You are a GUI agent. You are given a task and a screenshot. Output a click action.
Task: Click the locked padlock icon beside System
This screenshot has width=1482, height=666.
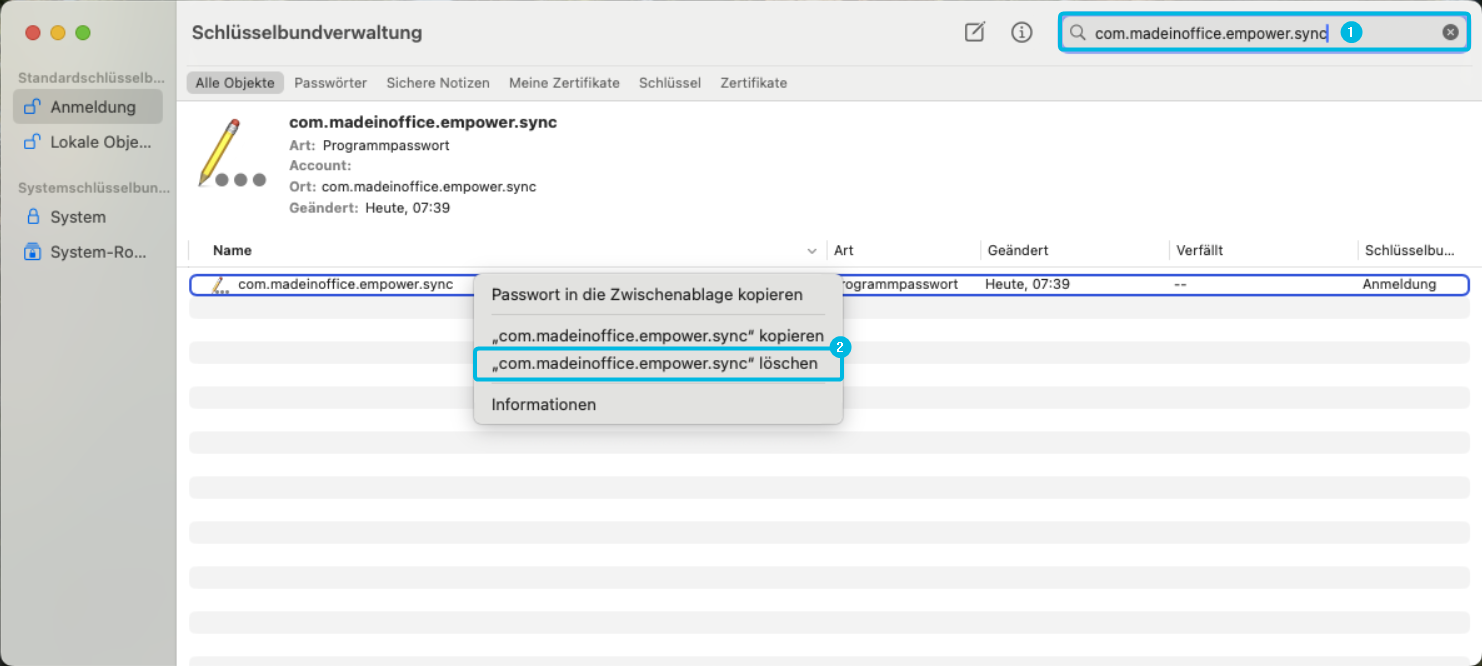[x=33, y=216]
